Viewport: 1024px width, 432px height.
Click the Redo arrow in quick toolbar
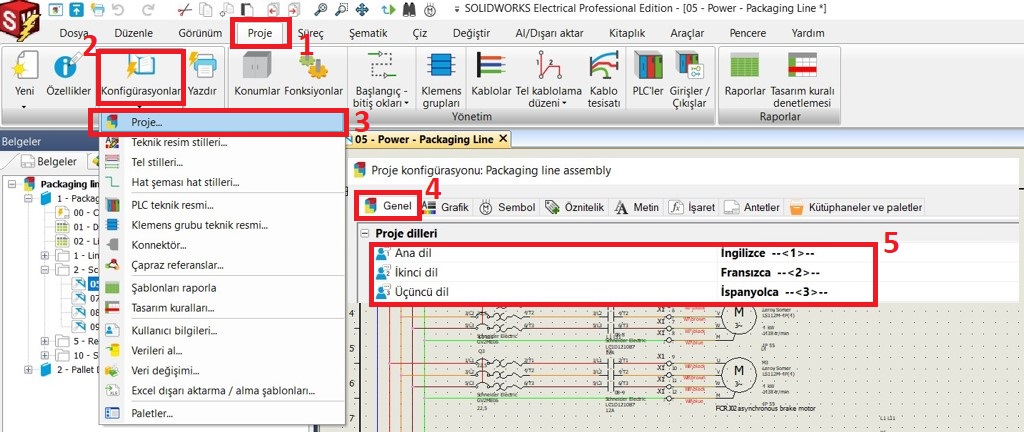pos(148,10)
